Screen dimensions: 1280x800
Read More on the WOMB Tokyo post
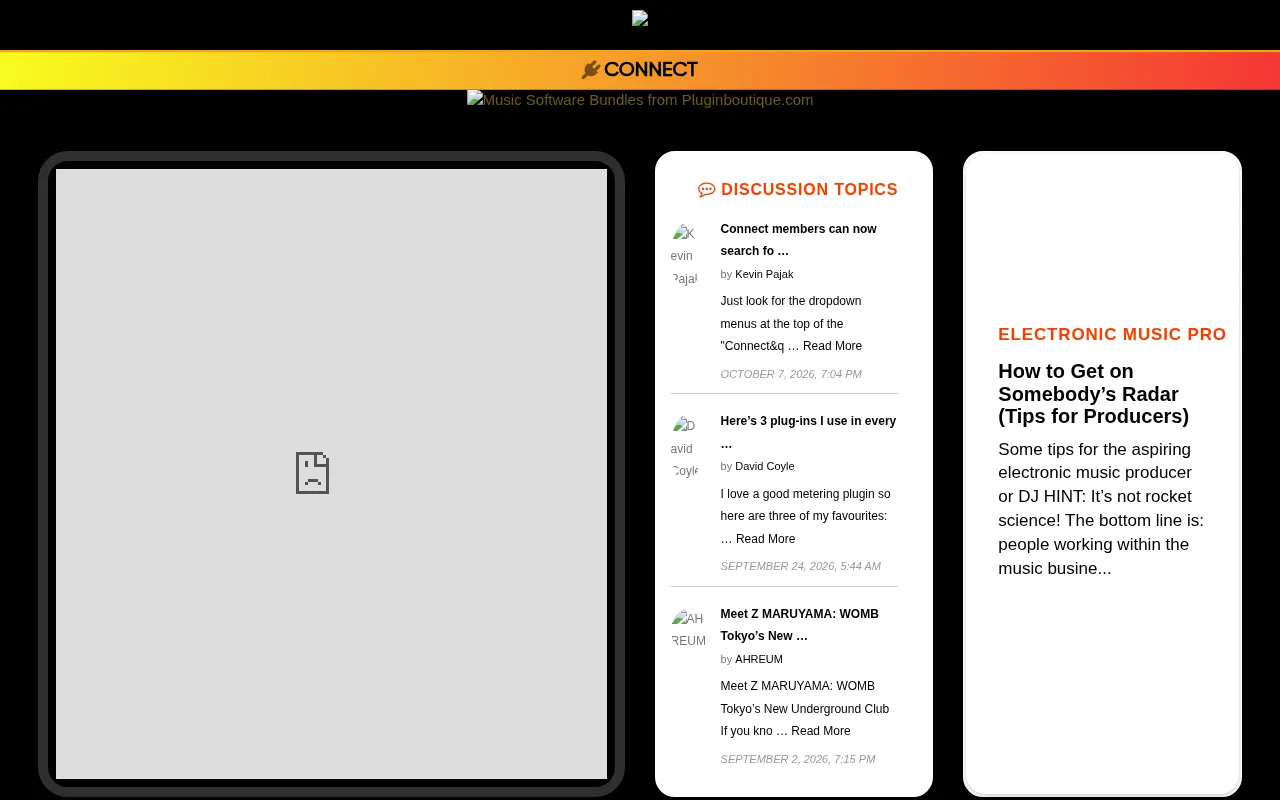(821, 731)
